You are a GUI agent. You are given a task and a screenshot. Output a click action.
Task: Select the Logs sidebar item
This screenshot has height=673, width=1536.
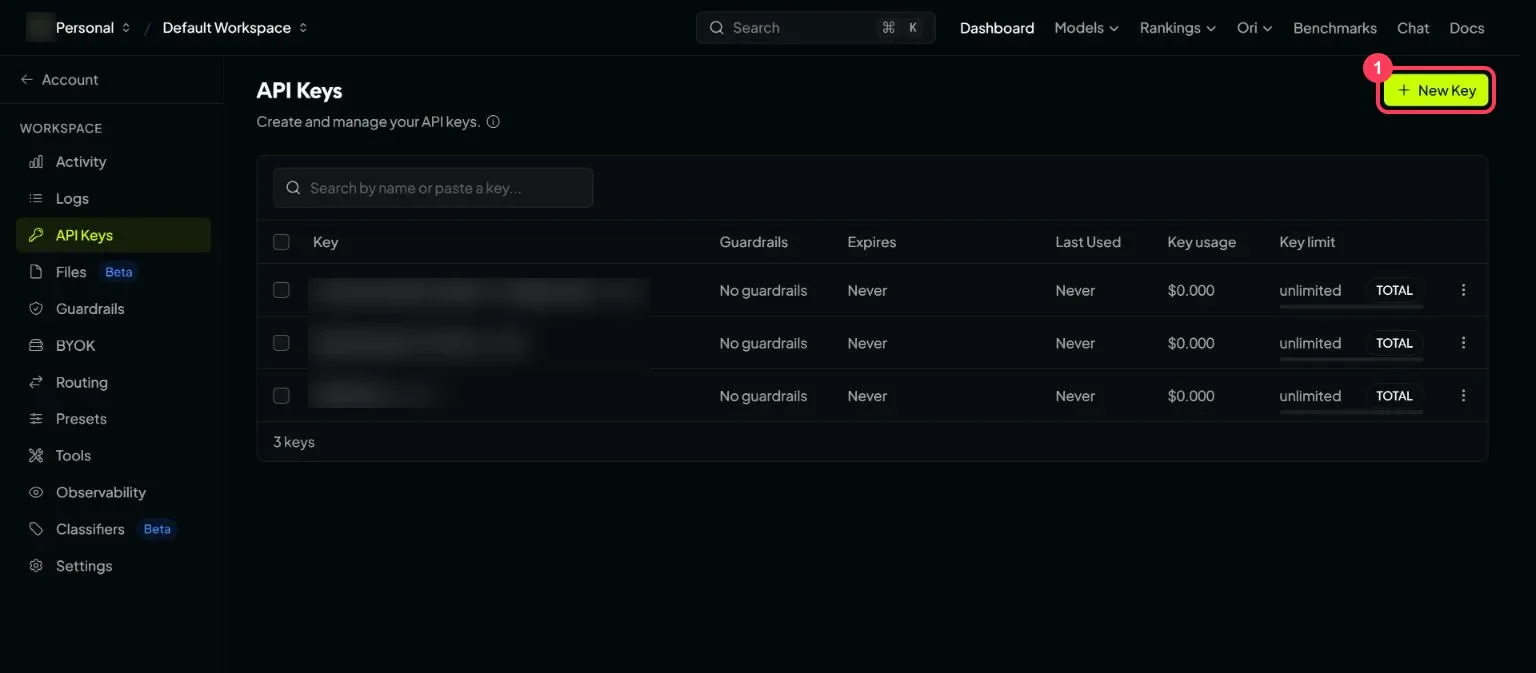[113, 199]
